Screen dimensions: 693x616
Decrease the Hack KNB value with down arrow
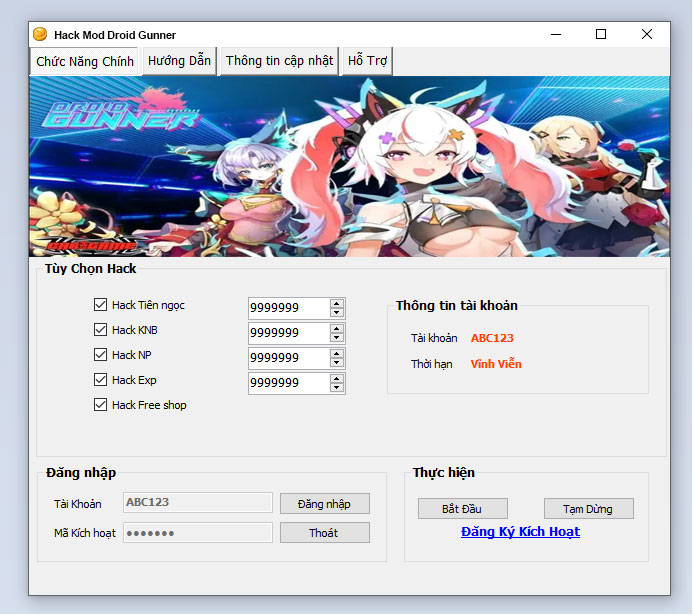point(337,338)
